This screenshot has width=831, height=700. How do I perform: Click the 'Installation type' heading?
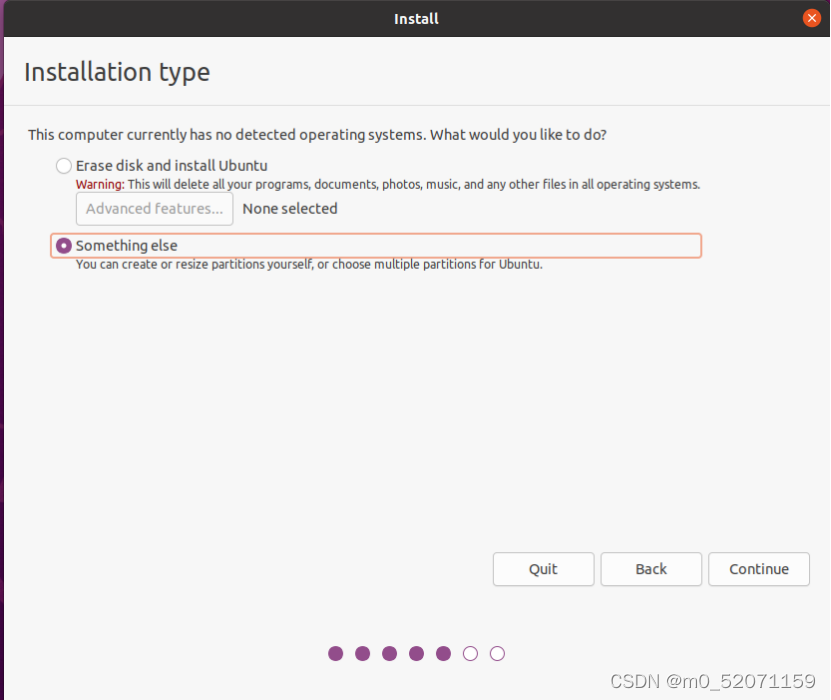(x=117, y=72)
